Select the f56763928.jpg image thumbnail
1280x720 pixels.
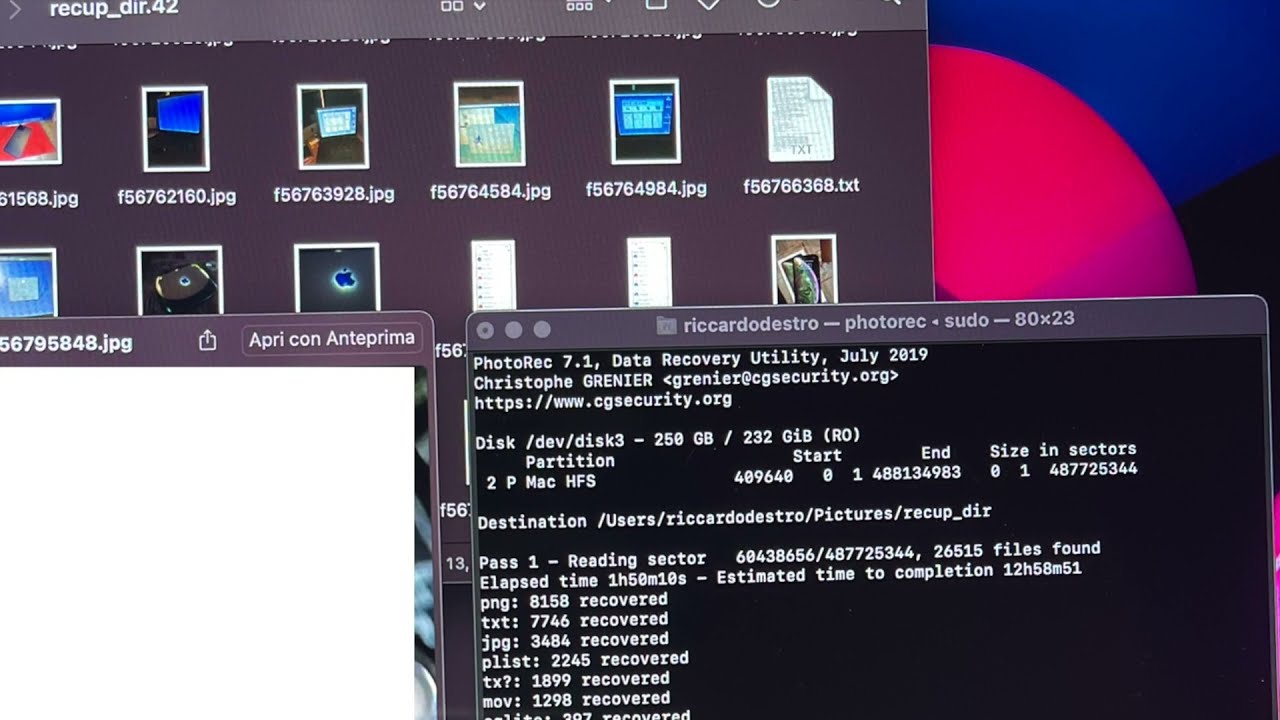tap(332, 126)
